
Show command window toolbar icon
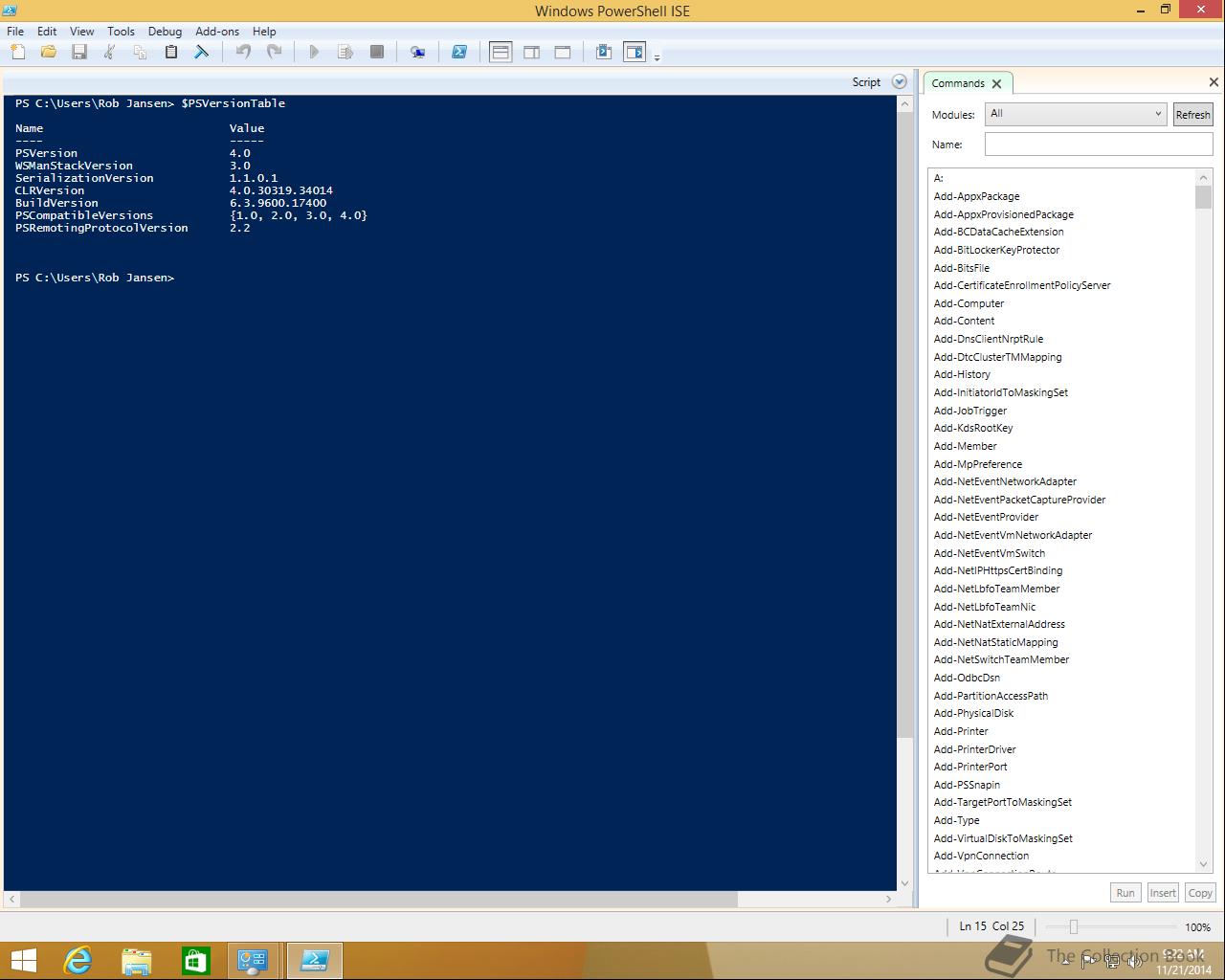[604, 53]
